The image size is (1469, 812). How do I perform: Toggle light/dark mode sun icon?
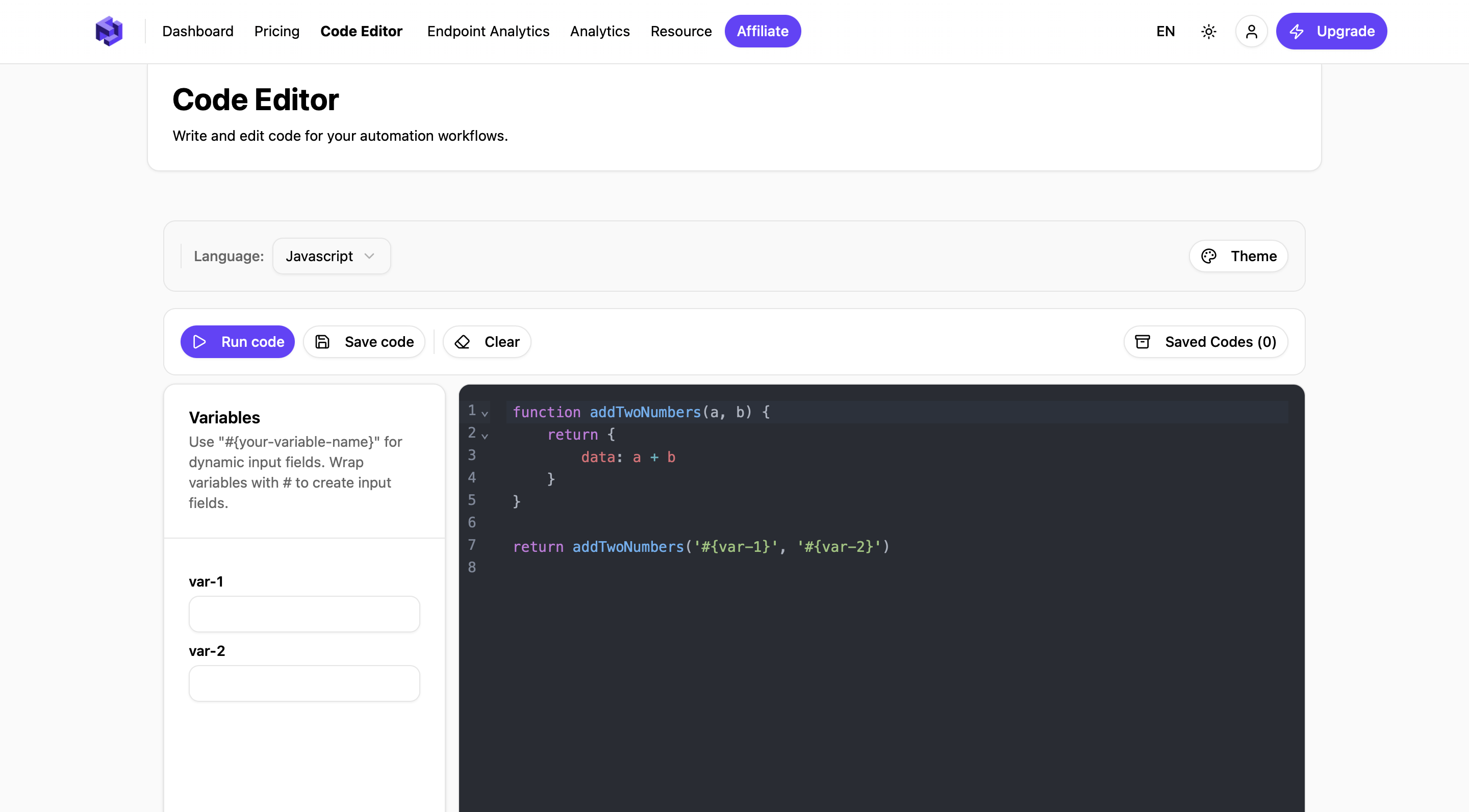click(1208, 31)
